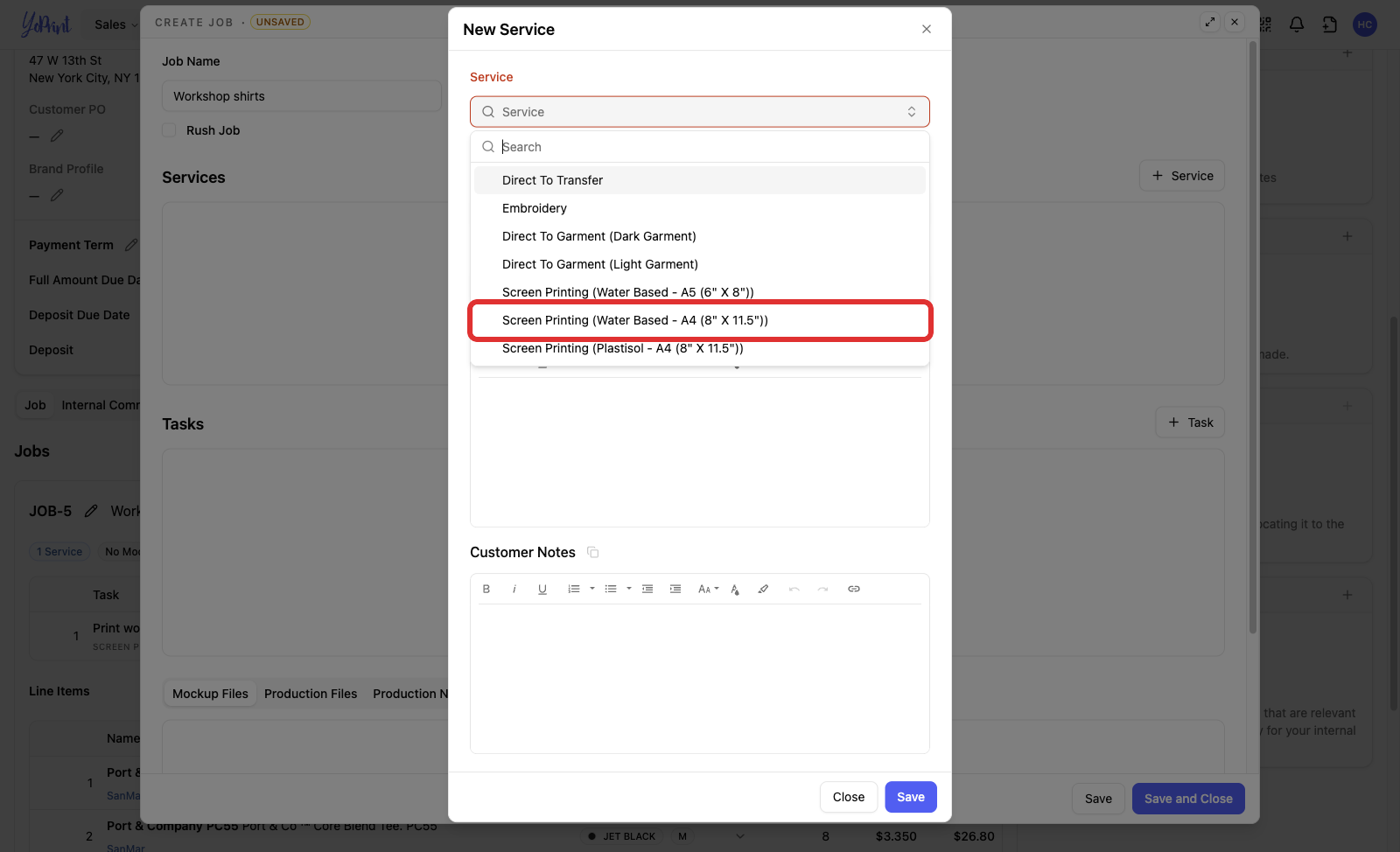Viewport: 1400px width, 852px height.
Task: Click undo in Customer Notes toolbar
Action: point(794,589)
